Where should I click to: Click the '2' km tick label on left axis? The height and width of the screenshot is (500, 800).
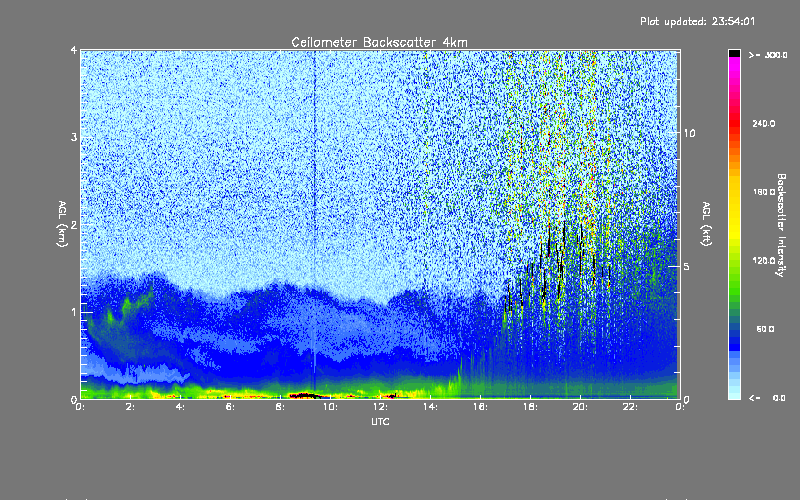click(74, 224)
